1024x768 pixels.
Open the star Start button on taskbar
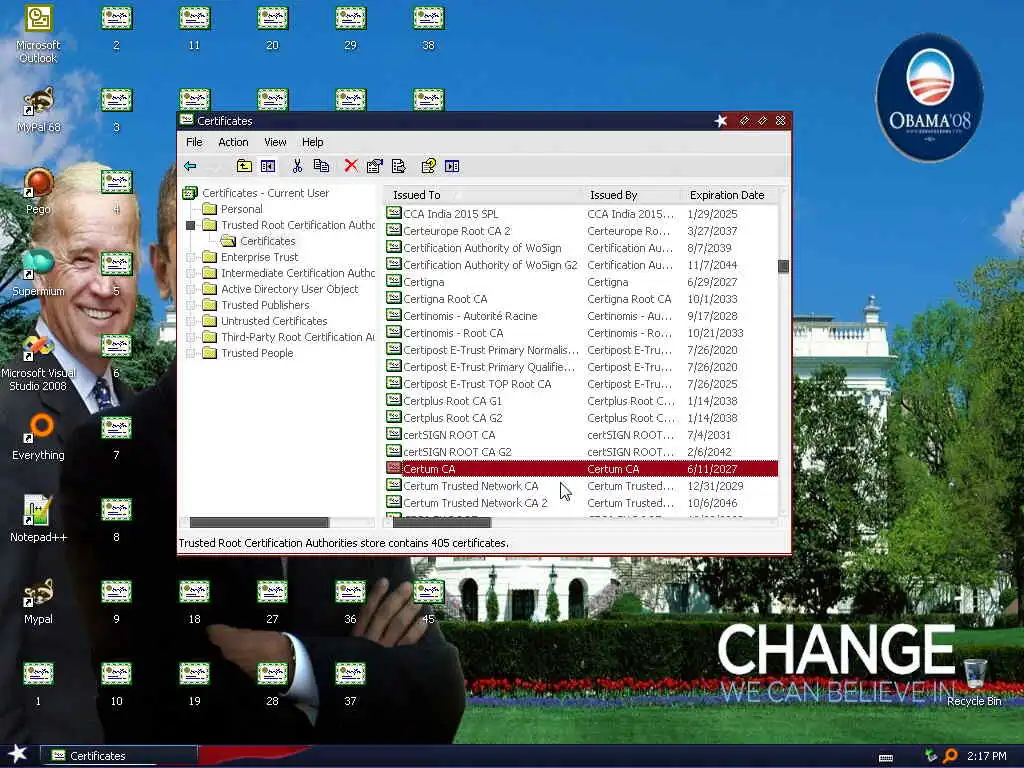tap(18, 755)
